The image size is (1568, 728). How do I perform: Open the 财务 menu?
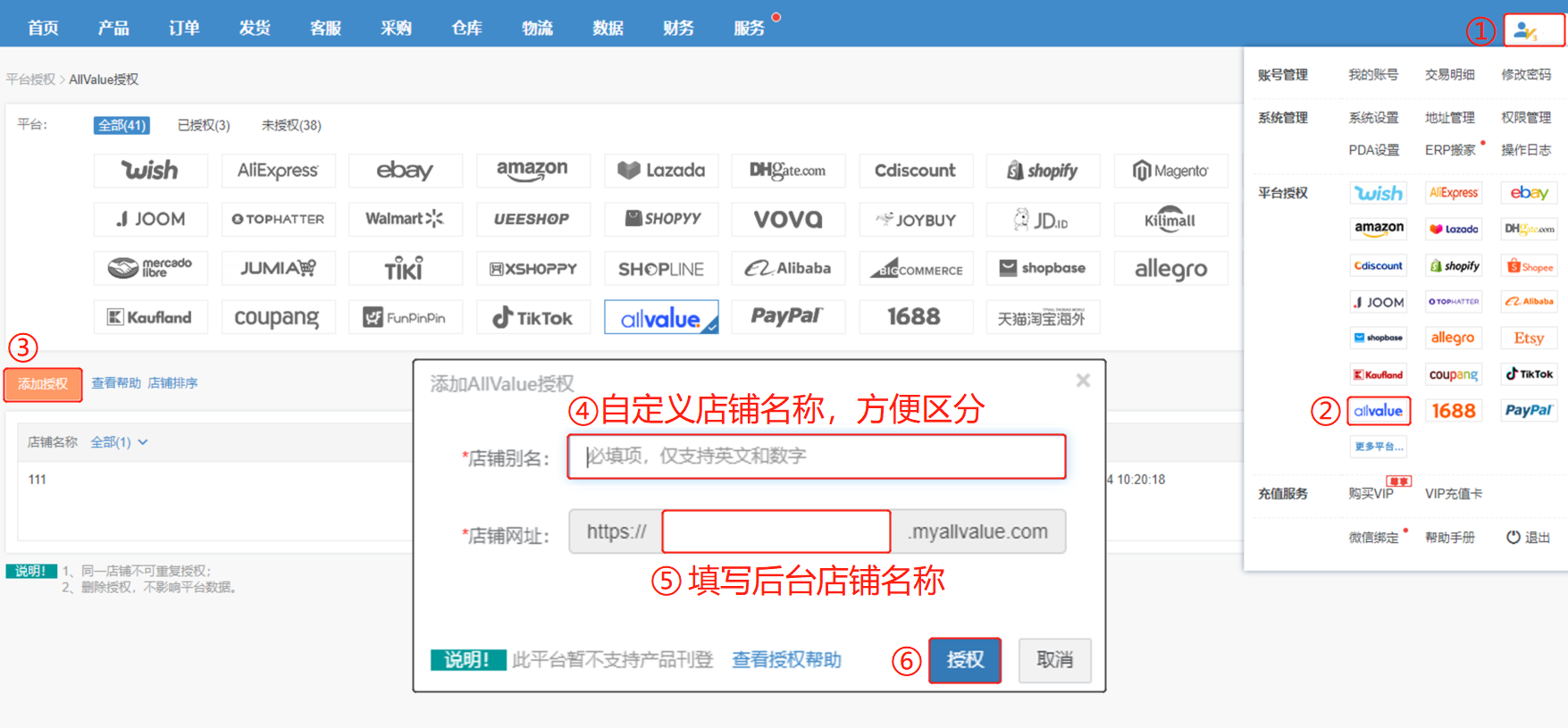[678, 28]
